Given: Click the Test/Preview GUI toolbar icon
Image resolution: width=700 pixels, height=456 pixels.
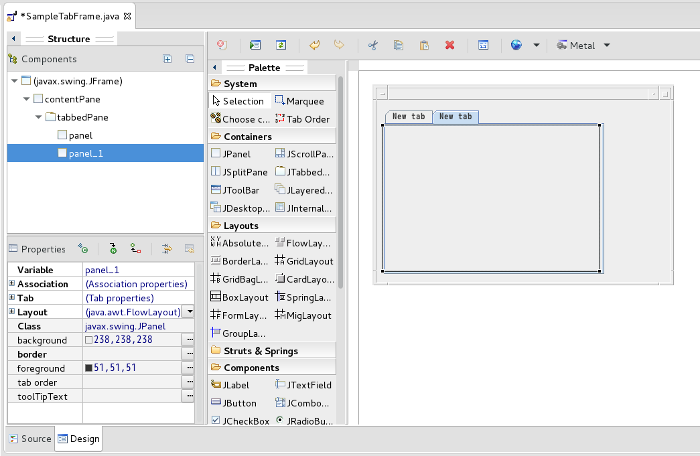Looking at the screenshot, I should (255, 45).
